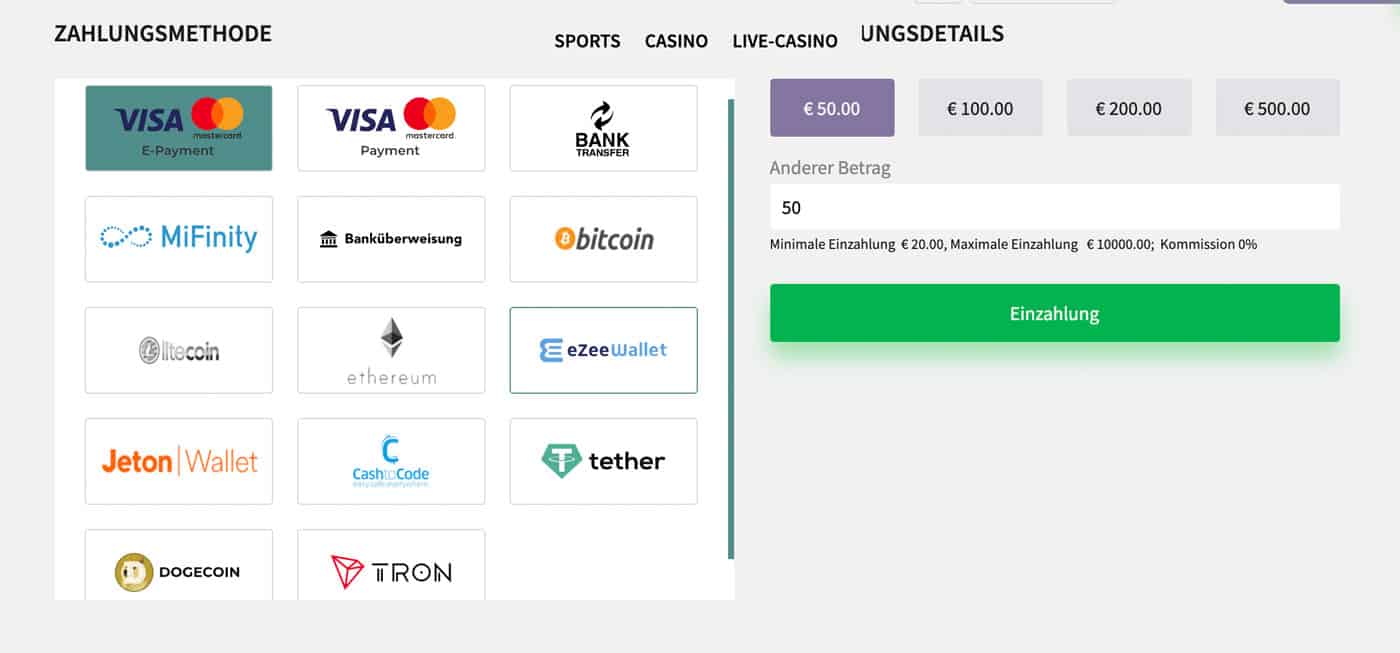Select the eZeeWallet payment option
Screen dimensions: 1400x653
click(x=603, y=350)
